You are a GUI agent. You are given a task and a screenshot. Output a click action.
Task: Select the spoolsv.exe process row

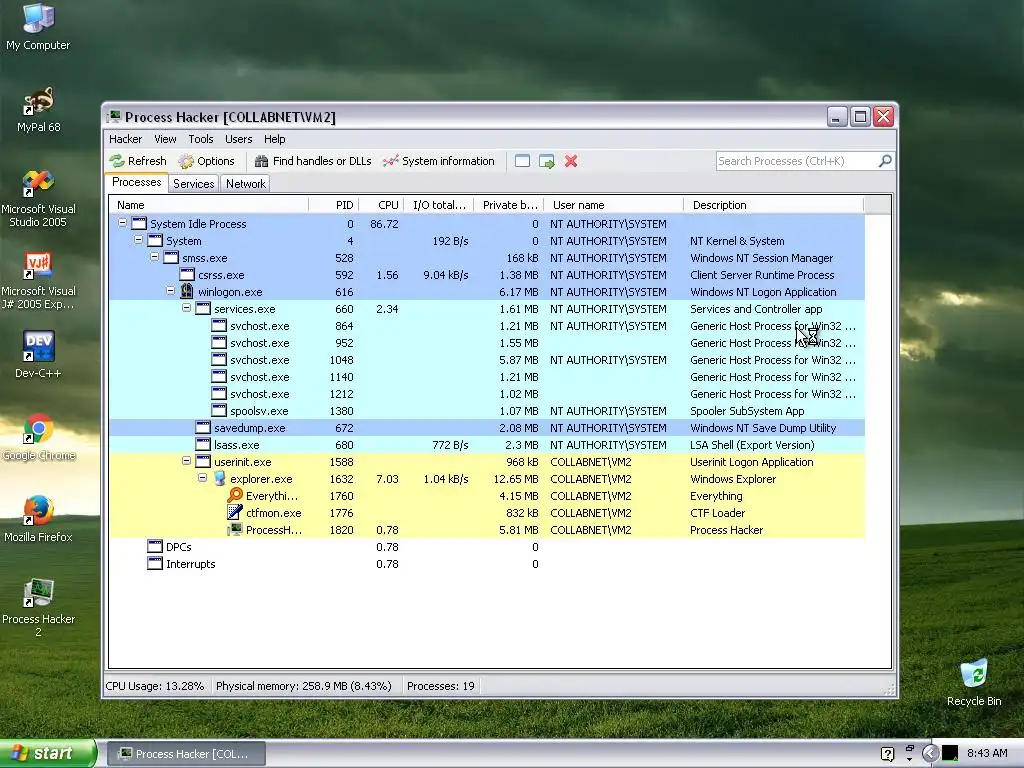pos(487,411)
